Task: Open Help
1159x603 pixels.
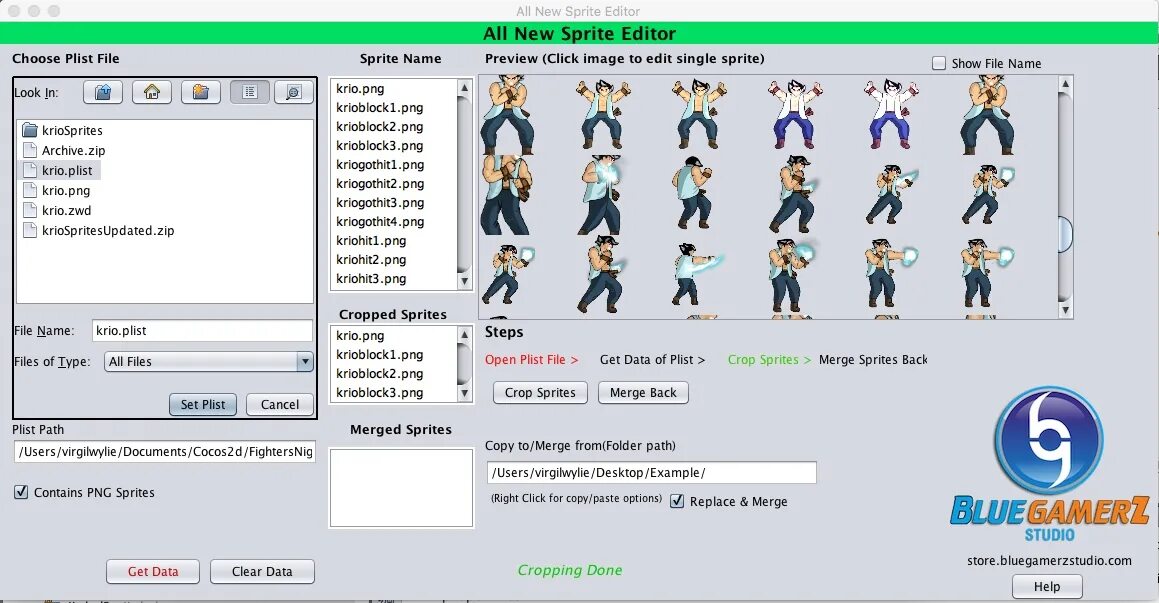Action: coord(1047,587)
